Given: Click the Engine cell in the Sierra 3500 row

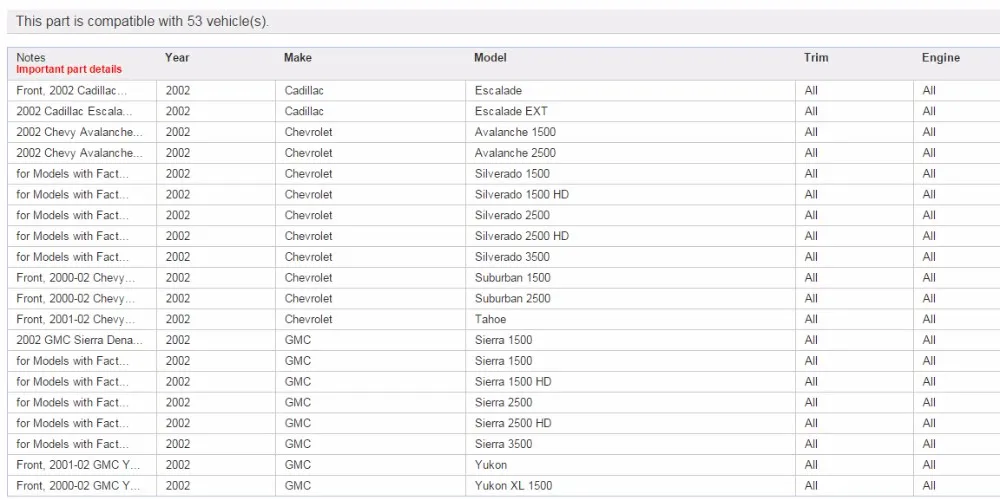Looking at the screenshot, I should coord(957,444).
